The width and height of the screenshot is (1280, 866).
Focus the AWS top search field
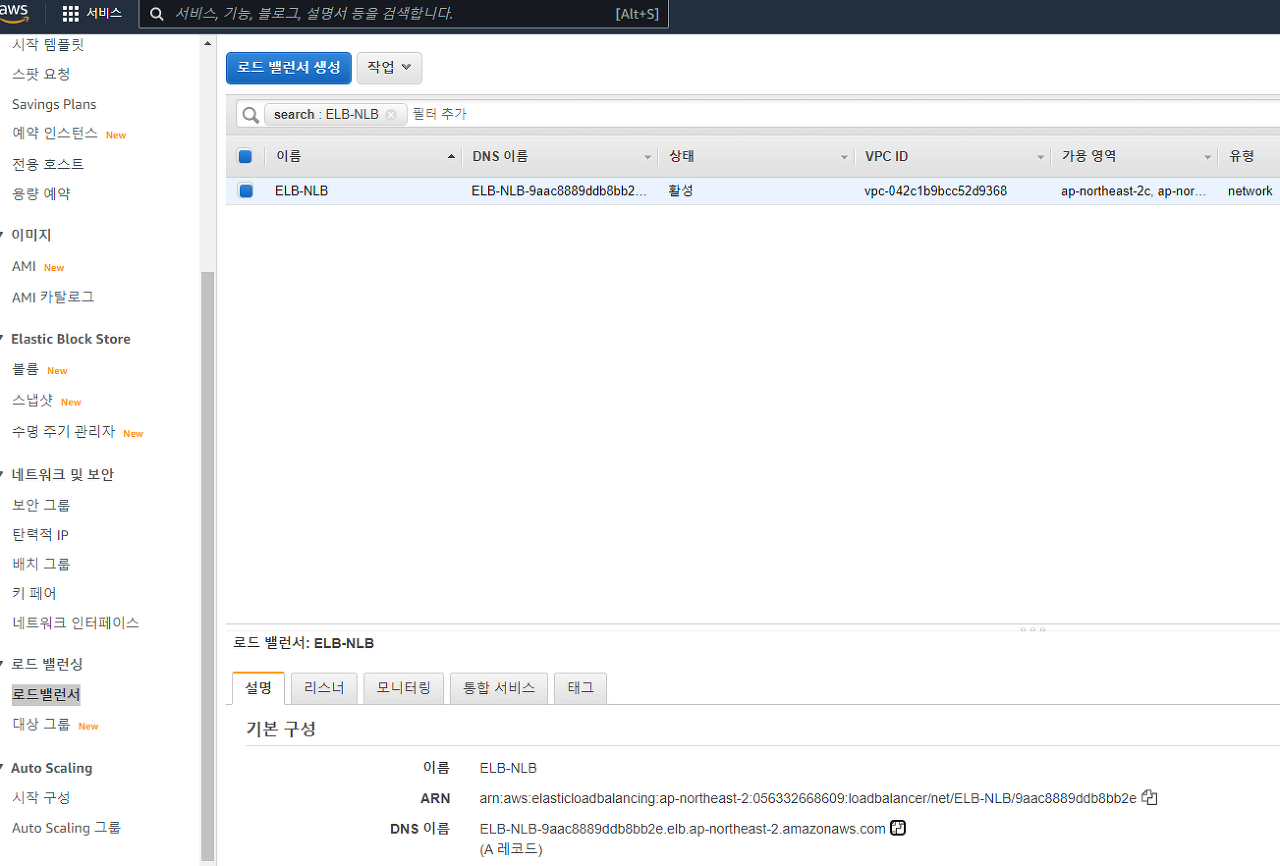click(403, 14)
